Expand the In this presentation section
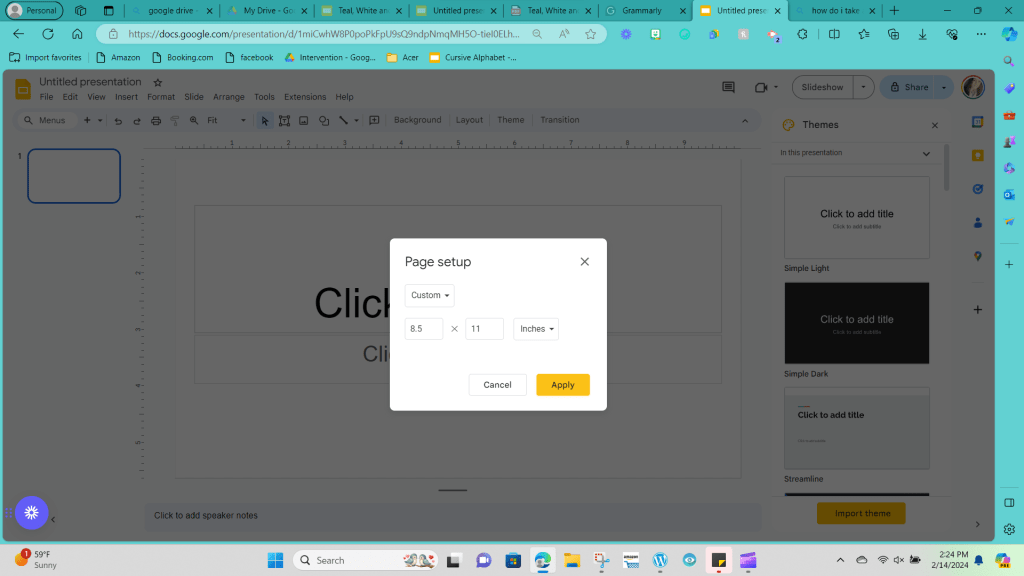The height and width of the screenshot is (576, 1024). click(926, 153)
